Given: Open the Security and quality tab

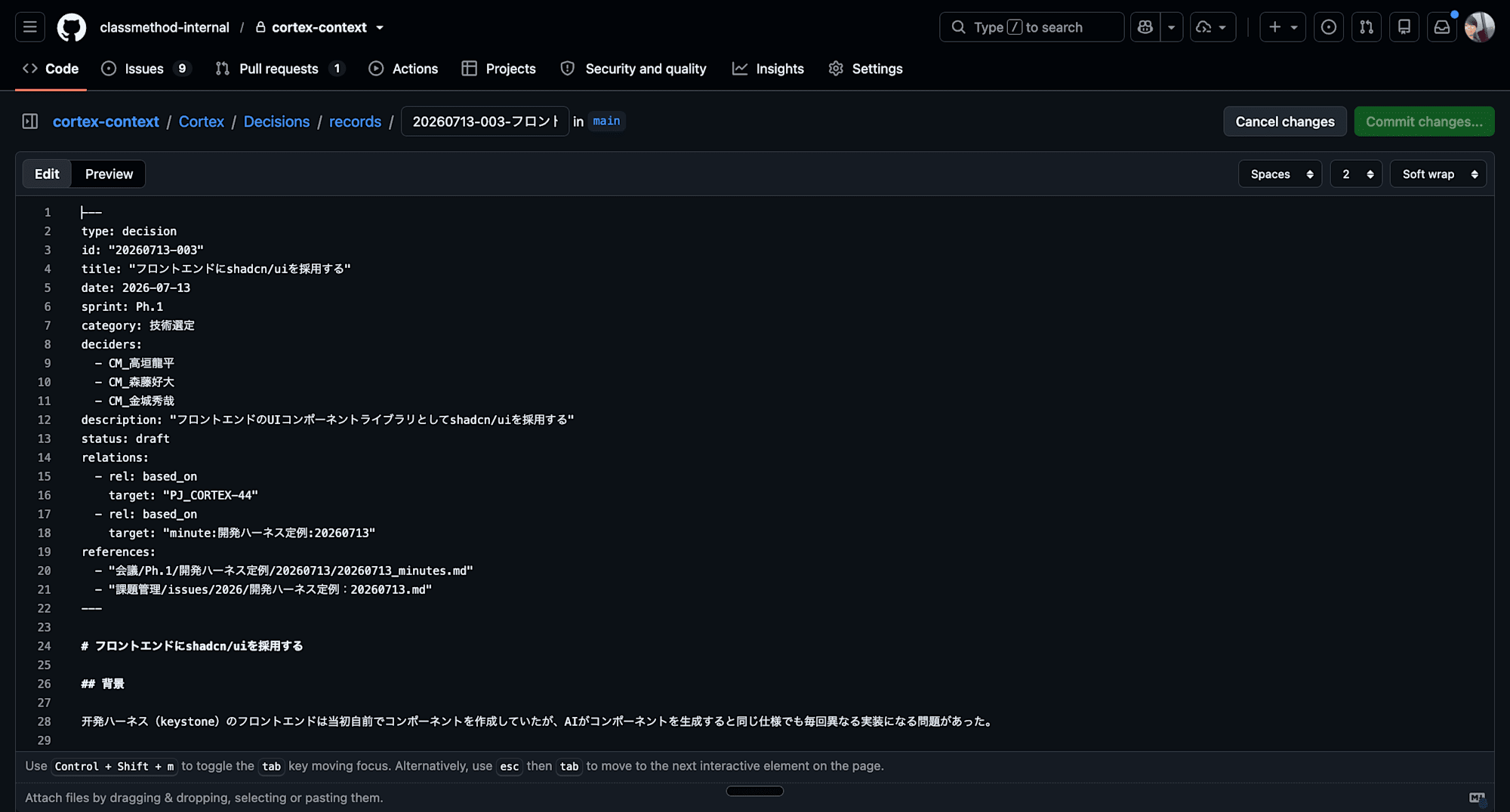Looking at the screenshot, I should (633, 69).
